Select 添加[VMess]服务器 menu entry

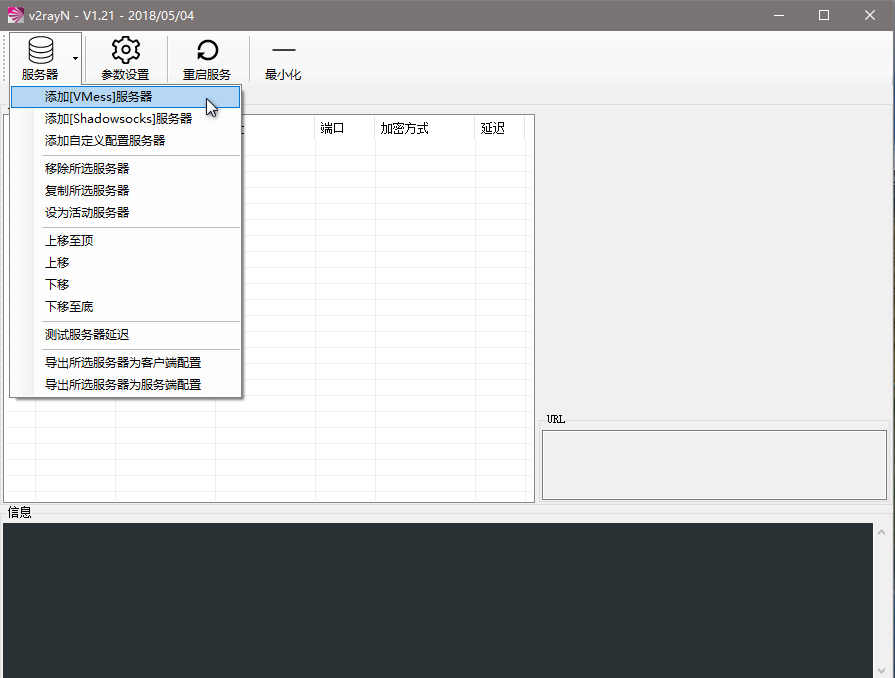point(126,97)
